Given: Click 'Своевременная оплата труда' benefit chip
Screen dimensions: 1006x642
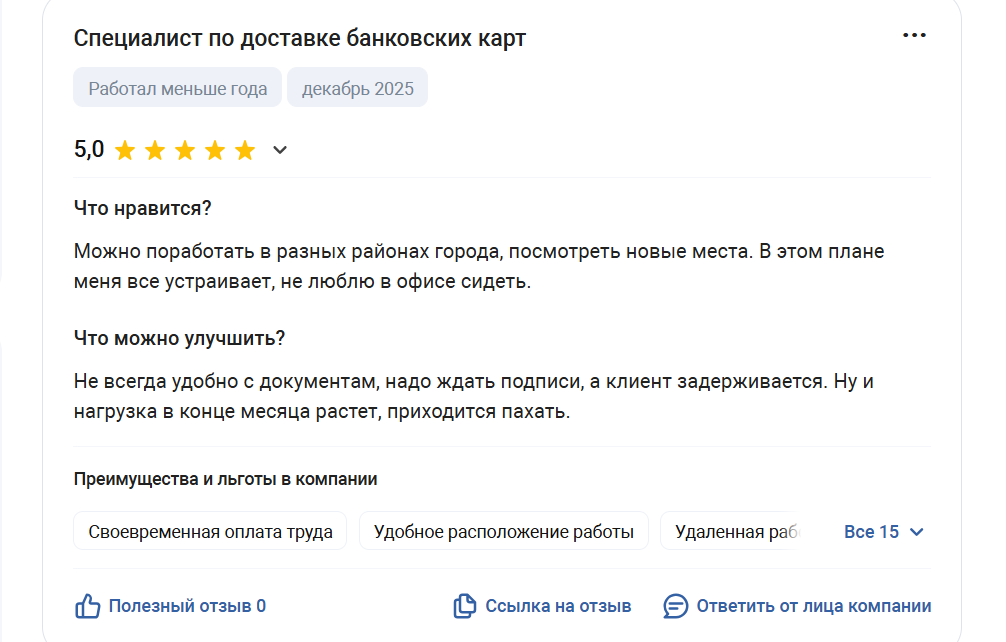Looking at the screenshot, I should coord(210,532).
